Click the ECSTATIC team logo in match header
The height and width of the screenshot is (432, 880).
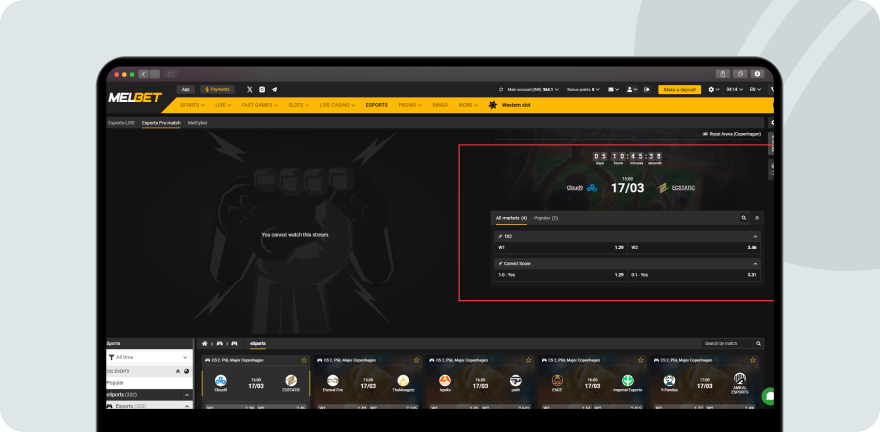tap(663, 188)
